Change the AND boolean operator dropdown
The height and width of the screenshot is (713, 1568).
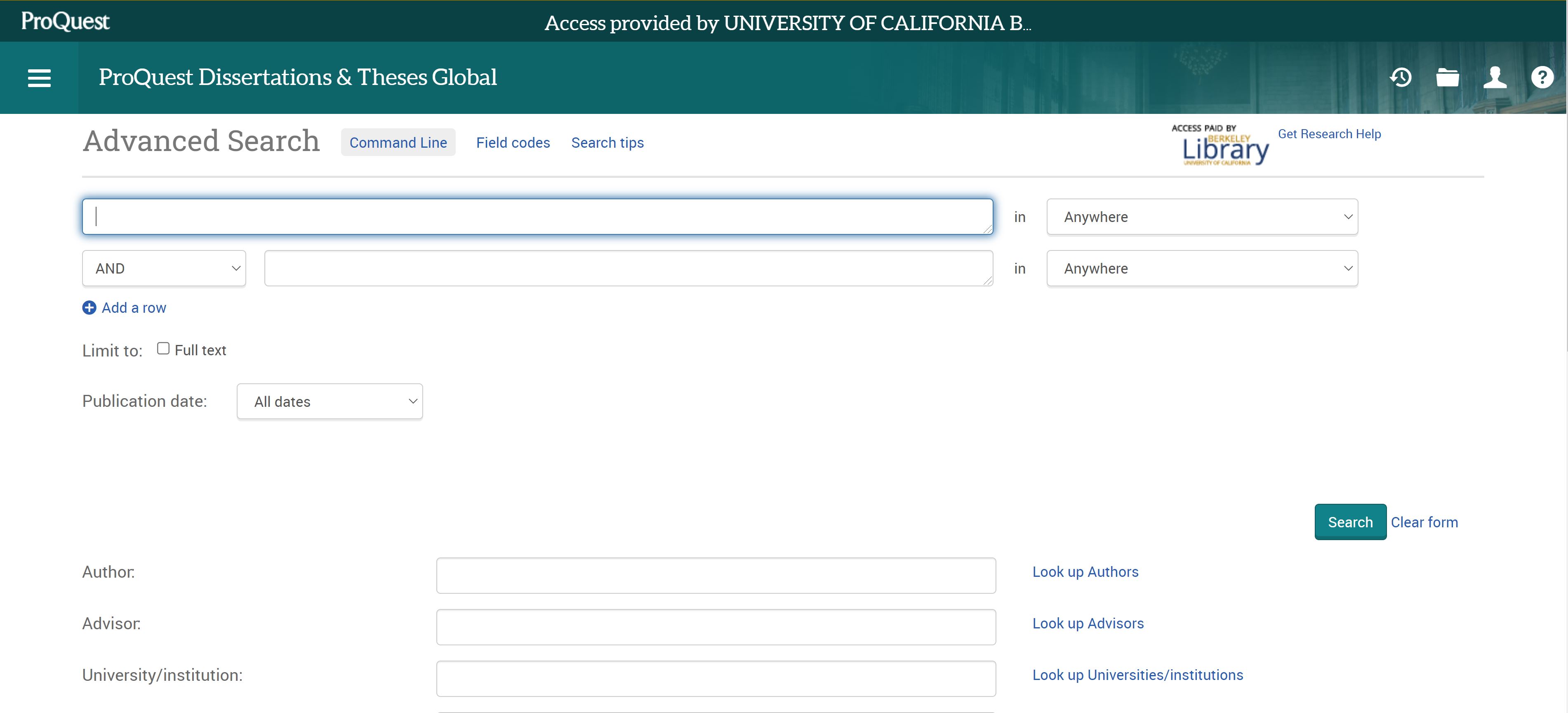pyautogui.click(x=164, y=268)
